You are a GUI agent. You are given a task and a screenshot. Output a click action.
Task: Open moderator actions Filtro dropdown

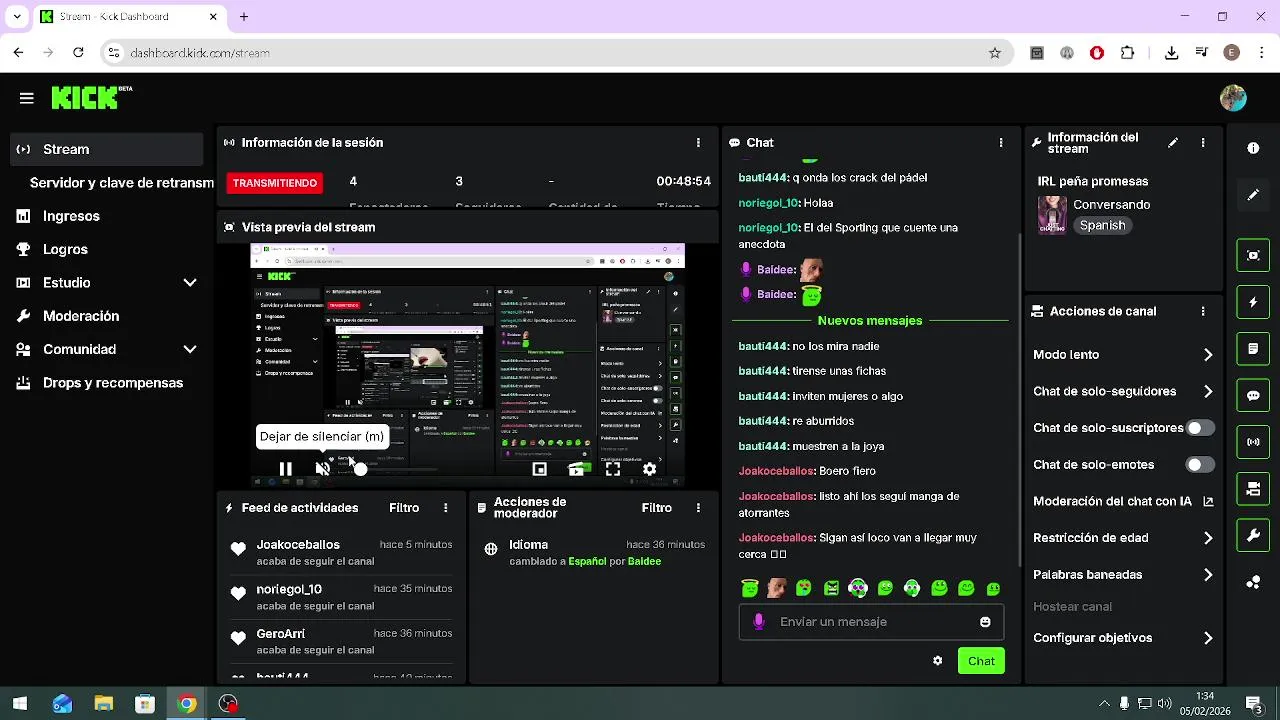(656, 508)
